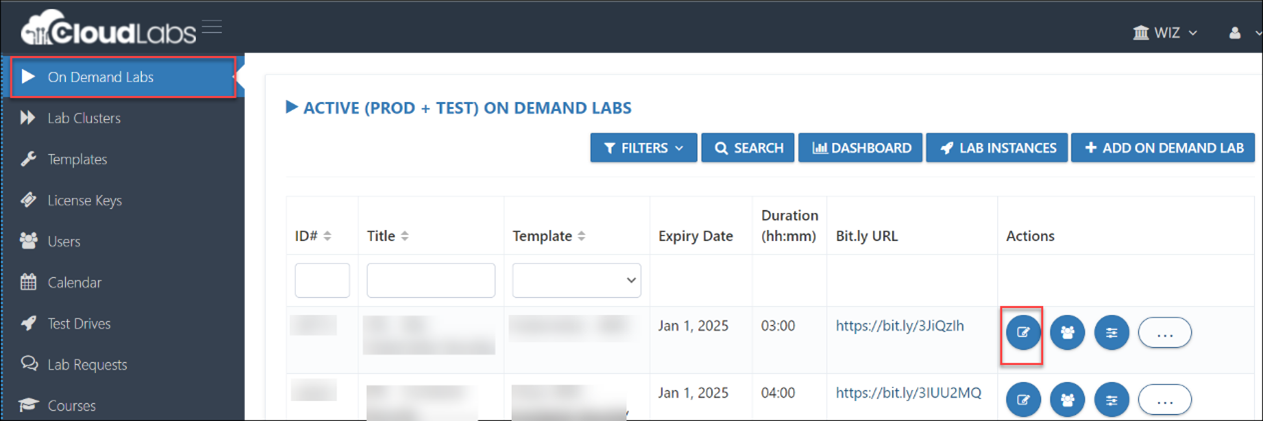Open Courses in sidebar
This screenshot has width=1263, height=421.
coord(72,405)
